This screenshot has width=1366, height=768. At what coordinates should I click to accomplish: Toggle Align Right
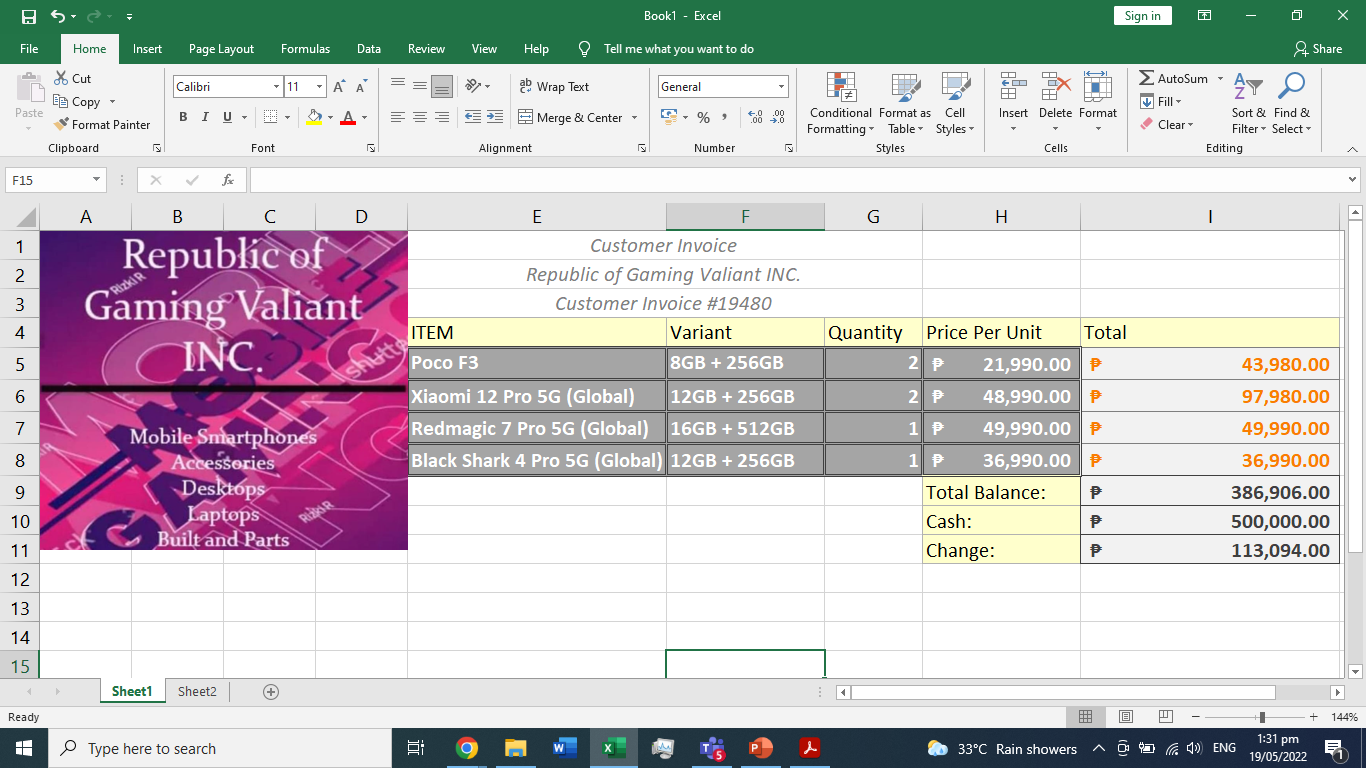point(441,117)
